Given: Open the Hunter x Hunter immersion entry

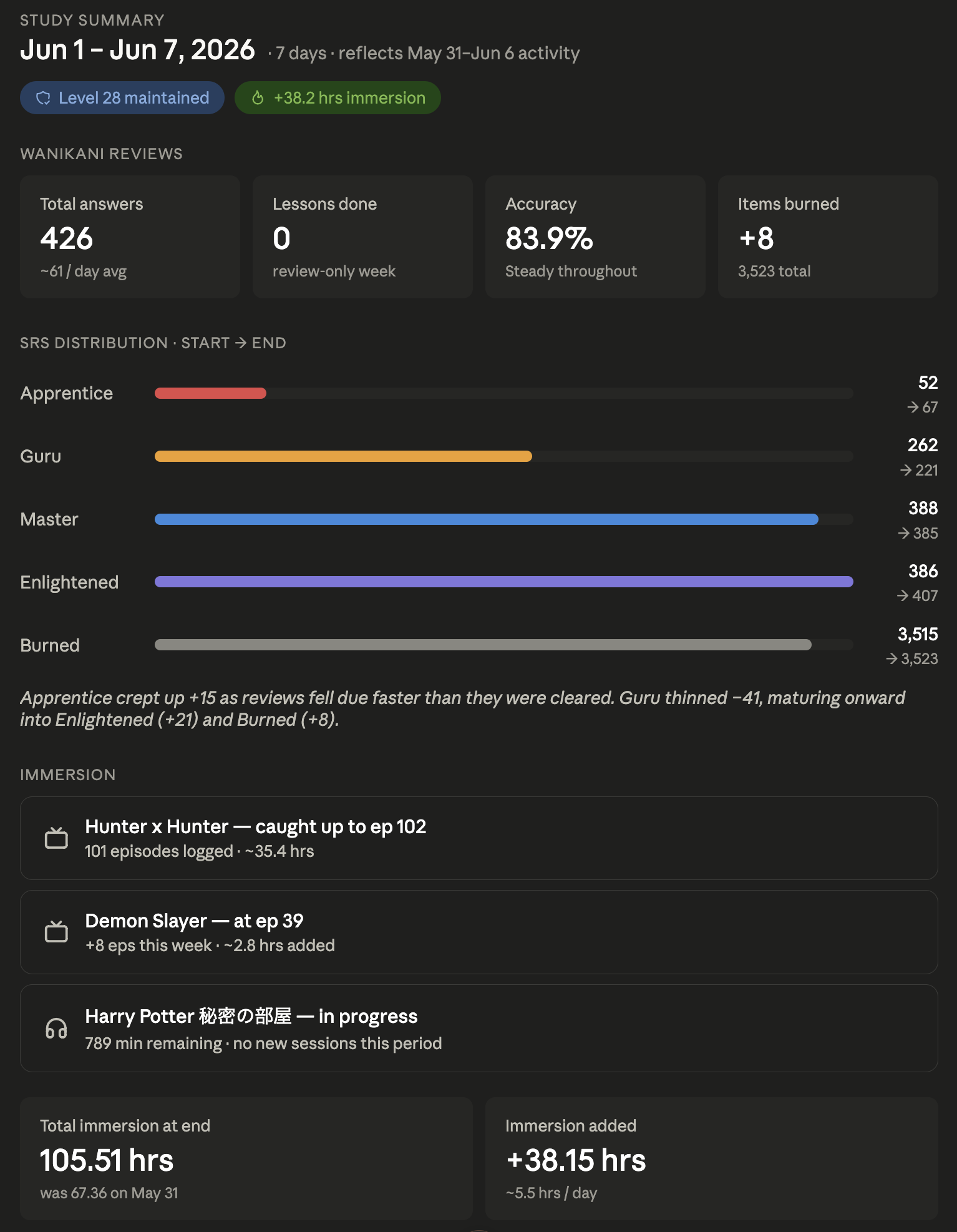Looking at the screenshot, I should coord(479,838).
